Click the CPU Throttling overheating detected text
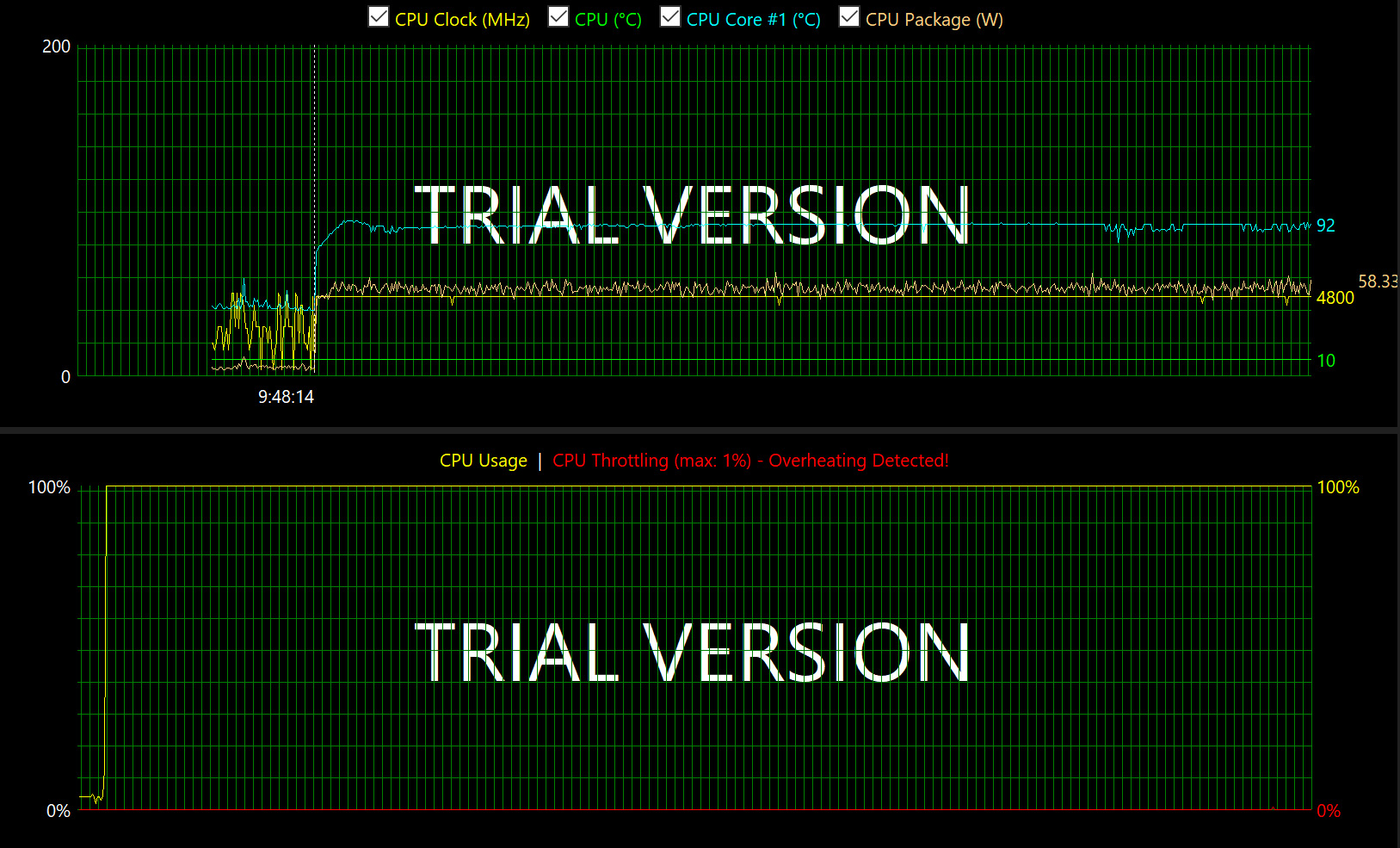1400x848 pixels. tap(750, 461)
